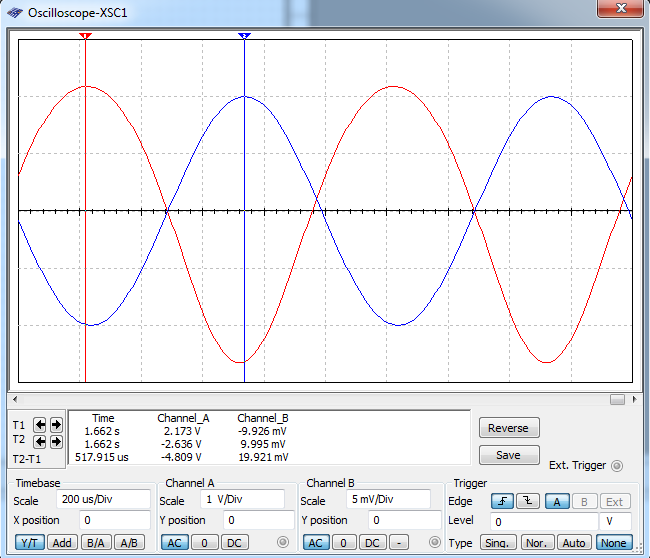Set Channel A coupling to AC
This screenshot has height=558, width=650.
coord(175,543)
